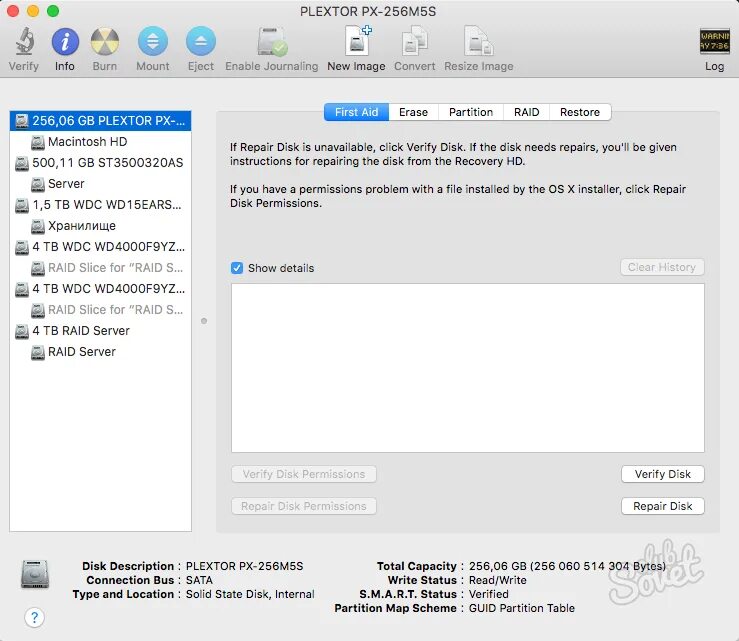This screenshot has width=739, height=641.
Task: Open the Log viewer icon
Action: 714,41
